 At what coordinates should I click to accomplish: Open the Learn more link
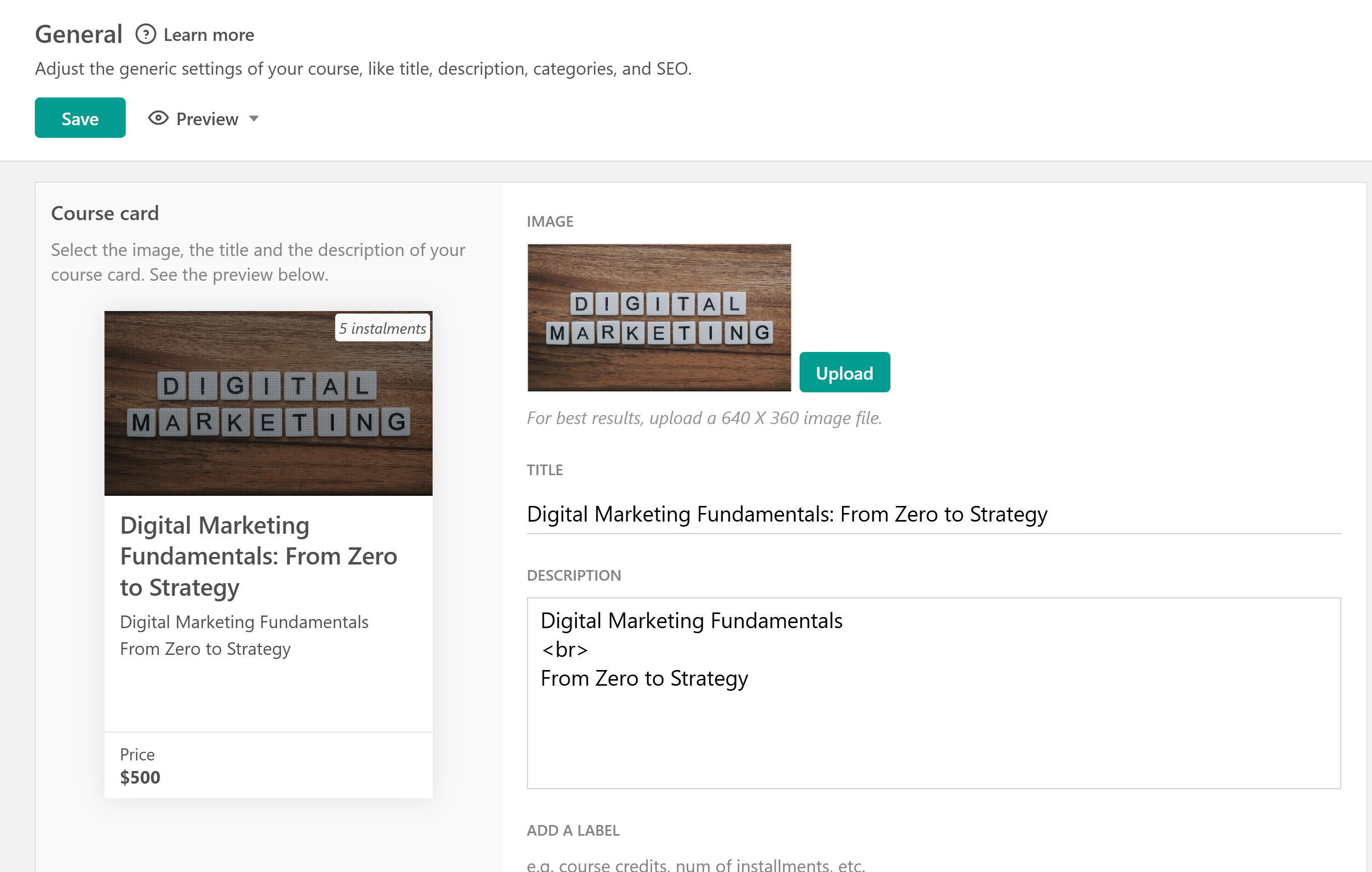(x=208, y=35)
